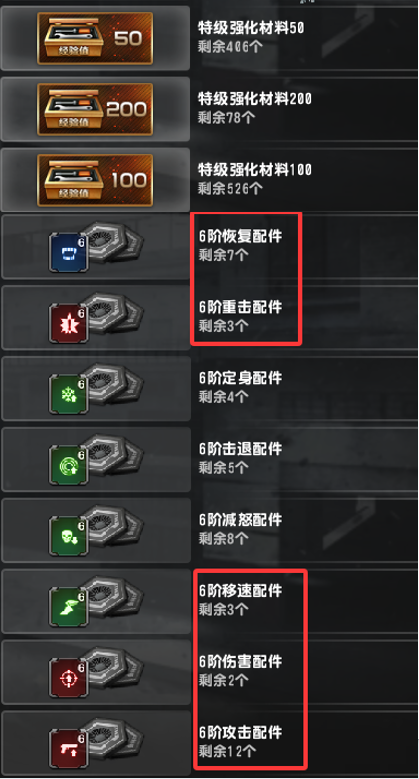Viewport: 419px width, 779px height.
Task: Select the crosshair 6阶伤害配件 icon
Action: pyautogui.click(x=69, y=679)
